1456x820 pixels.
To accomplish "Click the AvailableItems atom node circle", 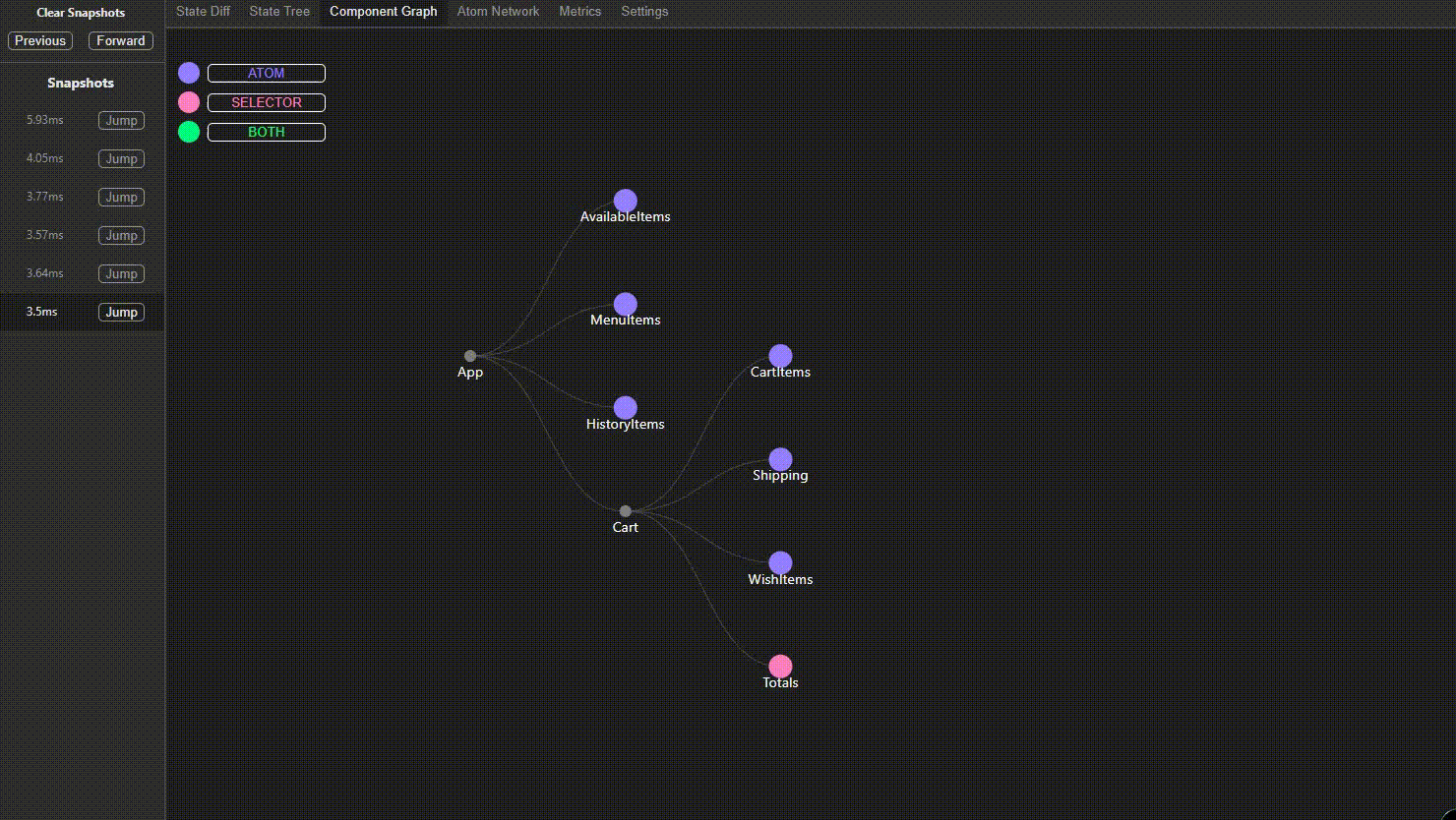I will [x=626, y=202].
